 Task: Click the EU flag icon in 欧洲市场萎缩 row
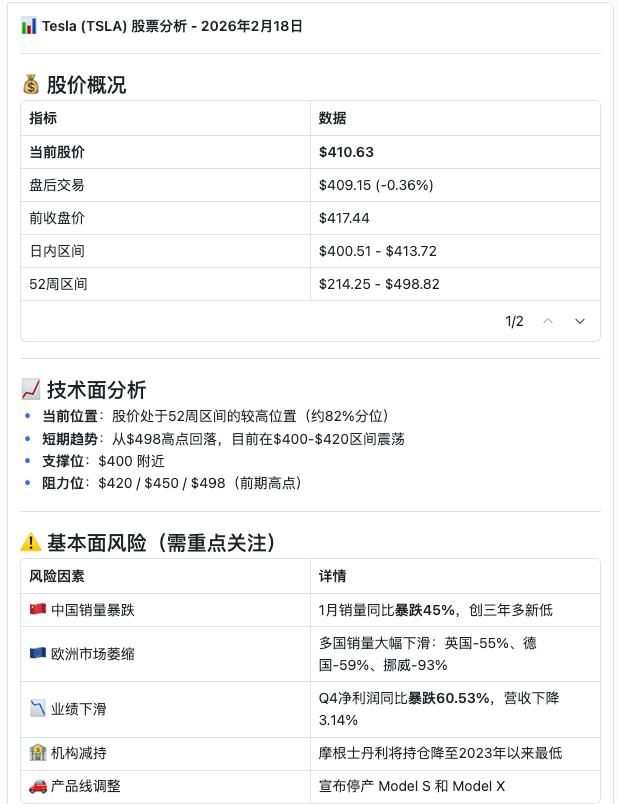[x=38, y=653]
